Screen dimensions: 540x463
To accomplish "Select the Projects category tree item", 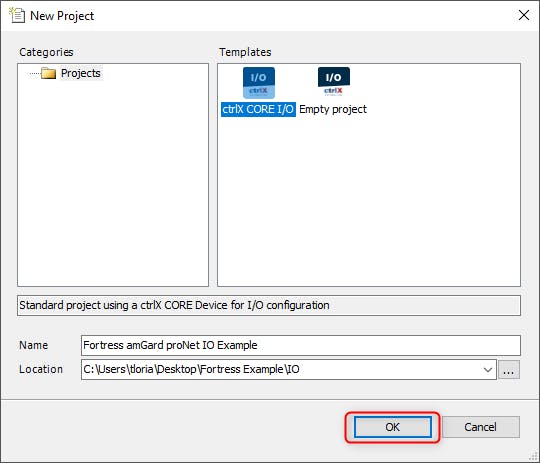I will pos(81,73).
